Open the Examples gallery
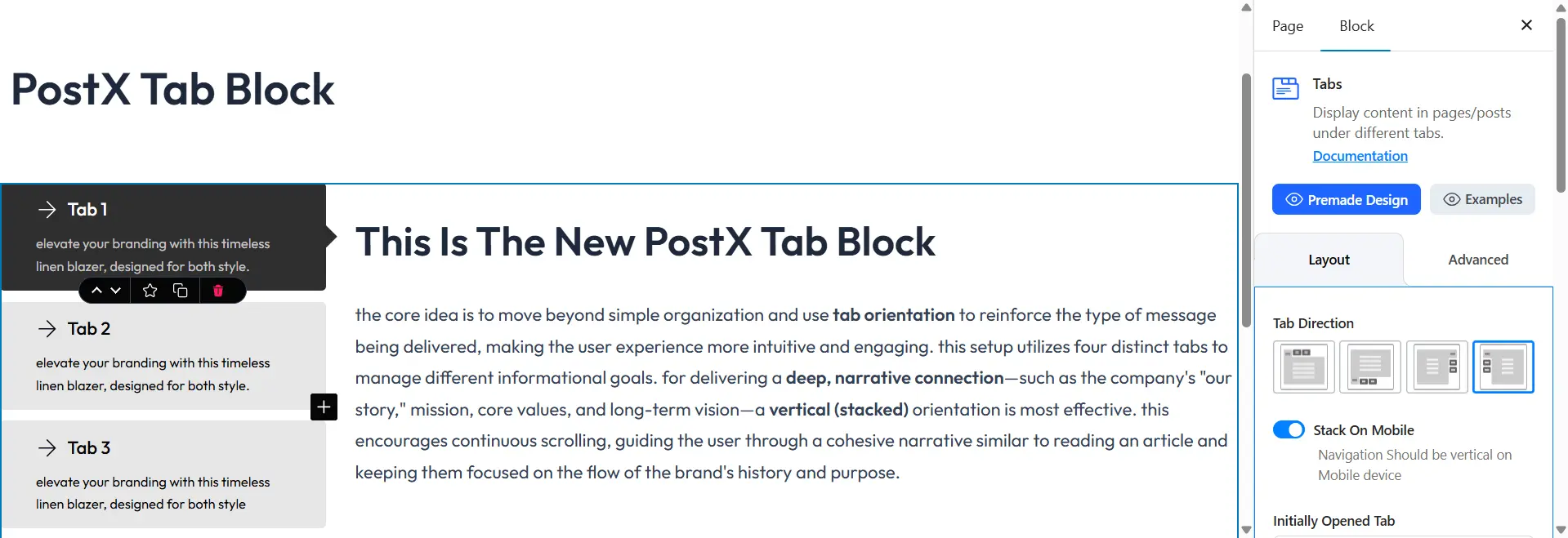 click(1481, 199)
